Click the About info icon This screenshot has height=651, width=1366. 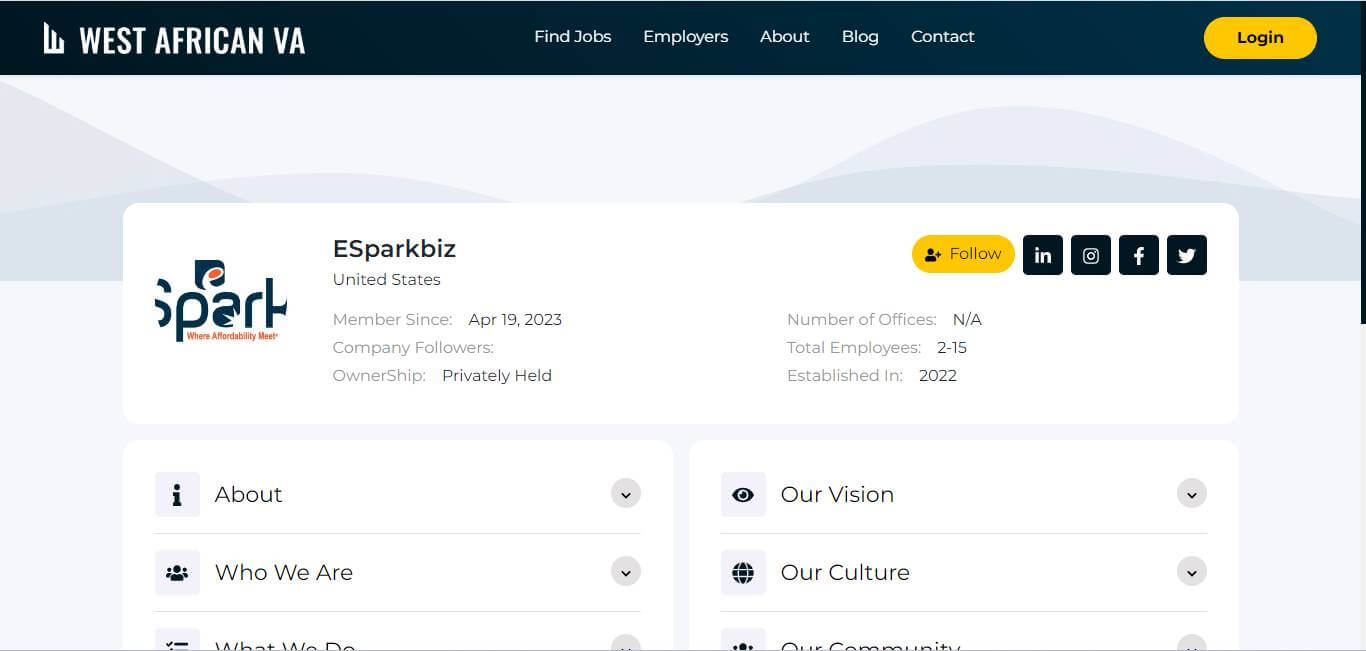click(x=177, y=494)
